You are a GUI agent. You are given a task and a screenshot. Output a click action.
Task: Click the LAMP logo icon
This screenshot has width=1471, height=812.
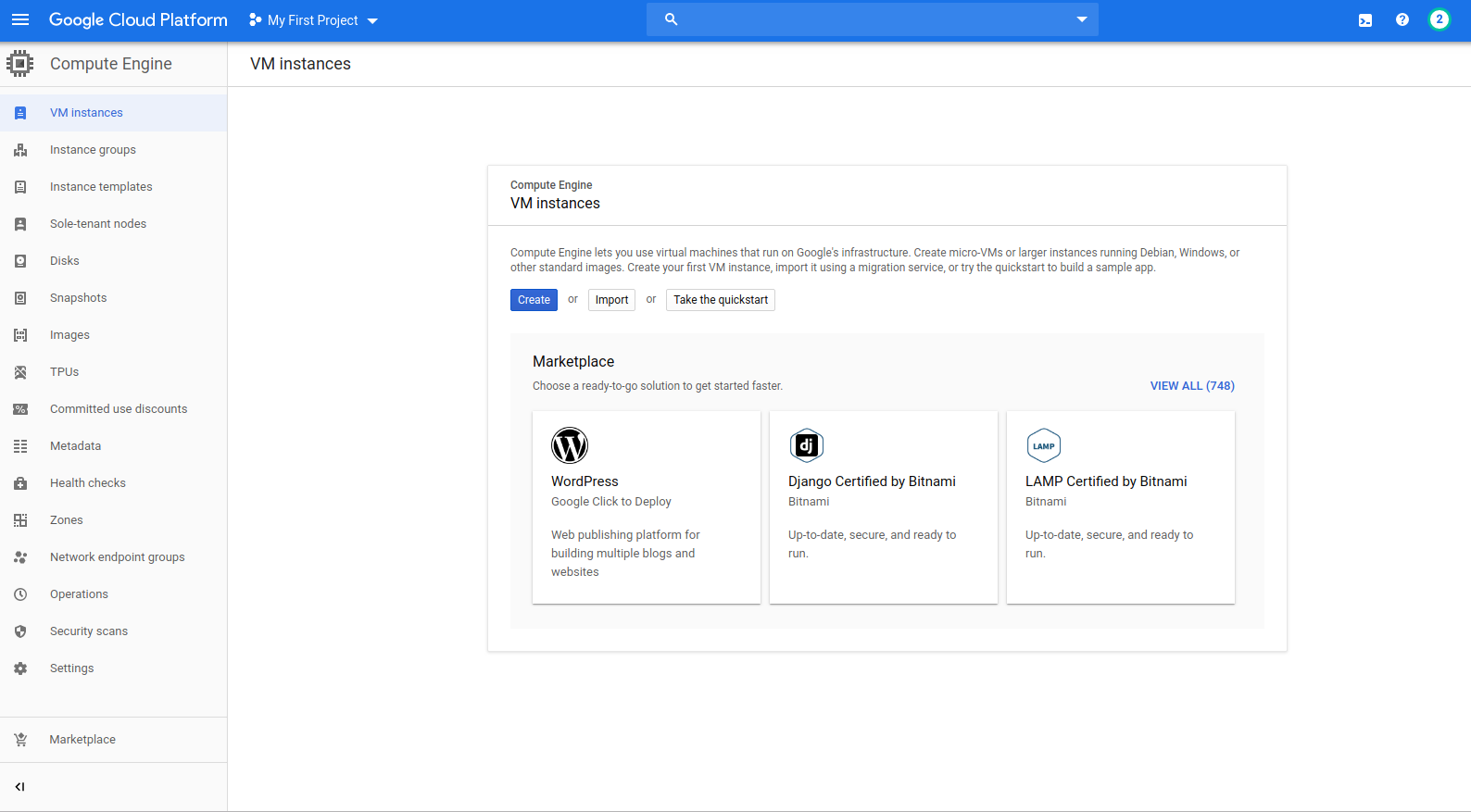(1044, 445)
